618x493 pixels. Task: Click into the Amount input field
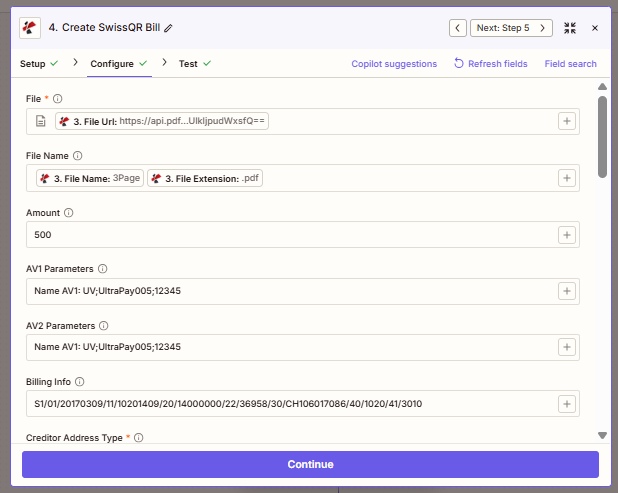(285, 235)
